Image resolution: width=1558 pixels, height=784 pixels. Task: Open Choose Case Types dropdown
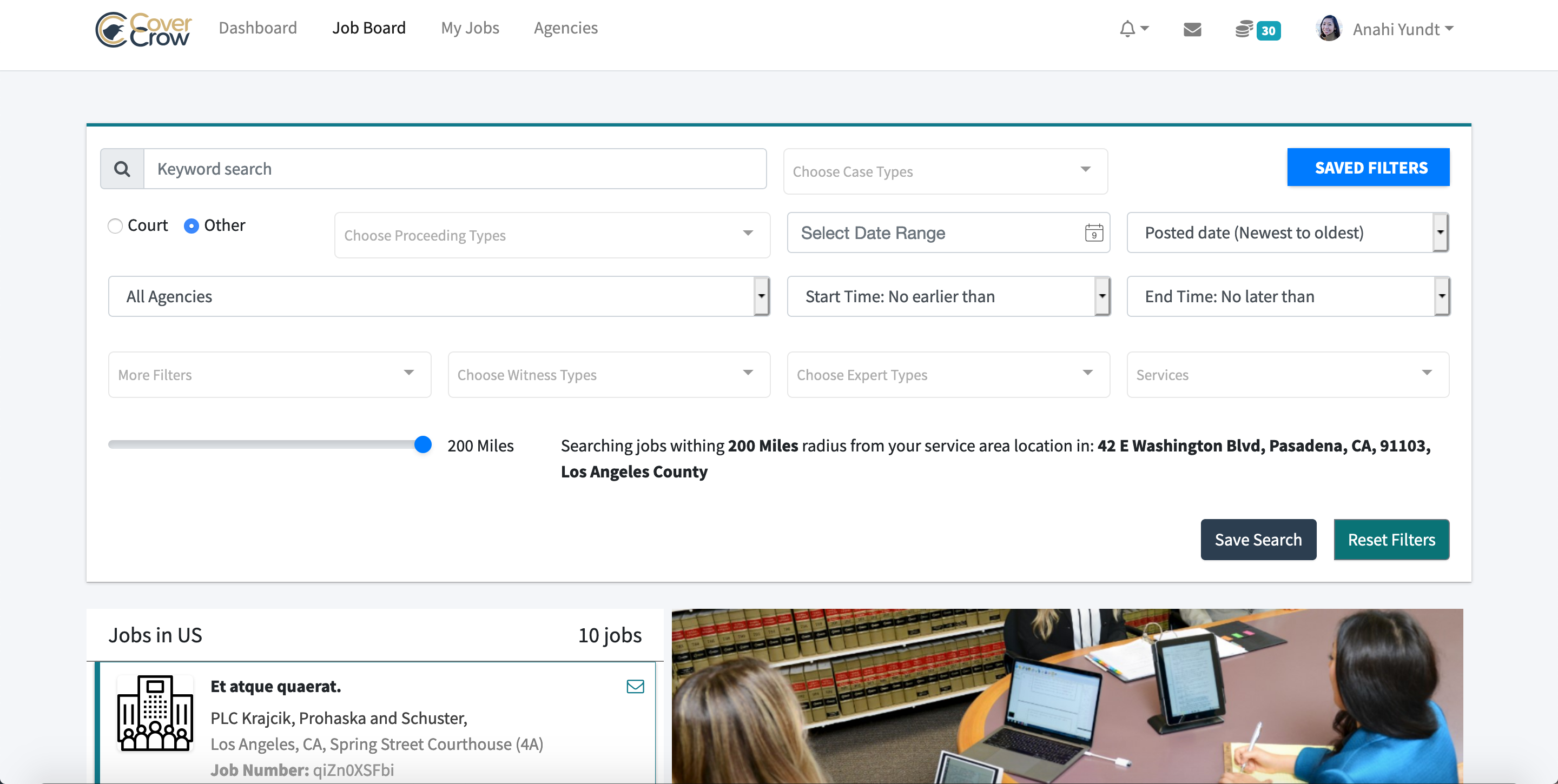(x=945, y=172)
